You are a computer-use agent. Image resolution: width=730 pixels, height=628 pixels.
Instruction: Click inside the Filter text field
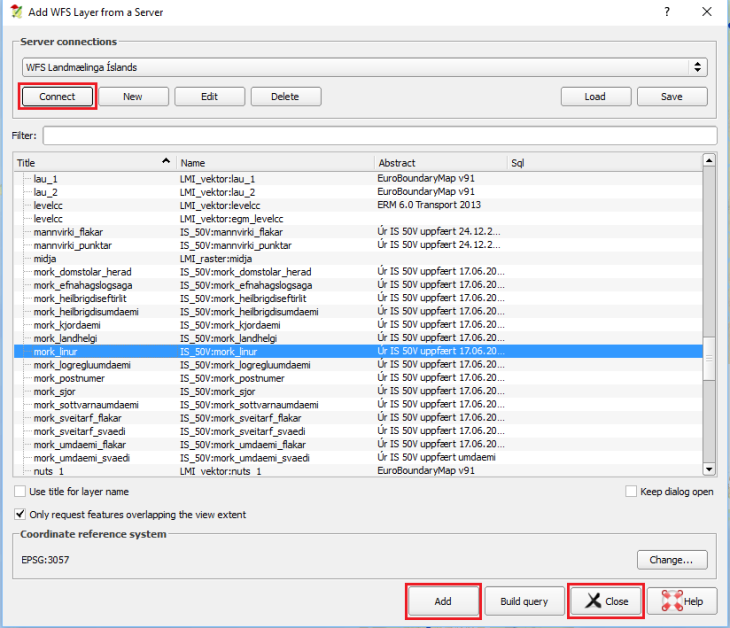tap(379, 135)
